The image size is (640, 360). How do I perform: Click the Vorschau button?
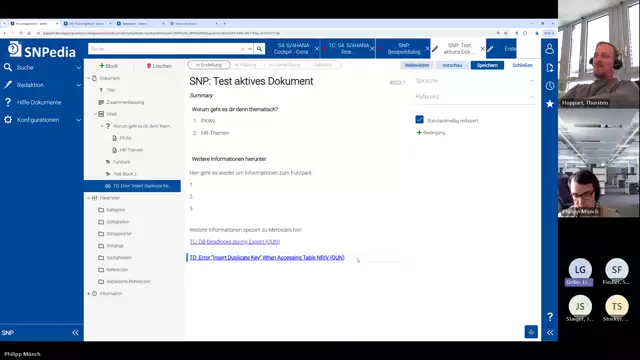click(x=452, y=65)
